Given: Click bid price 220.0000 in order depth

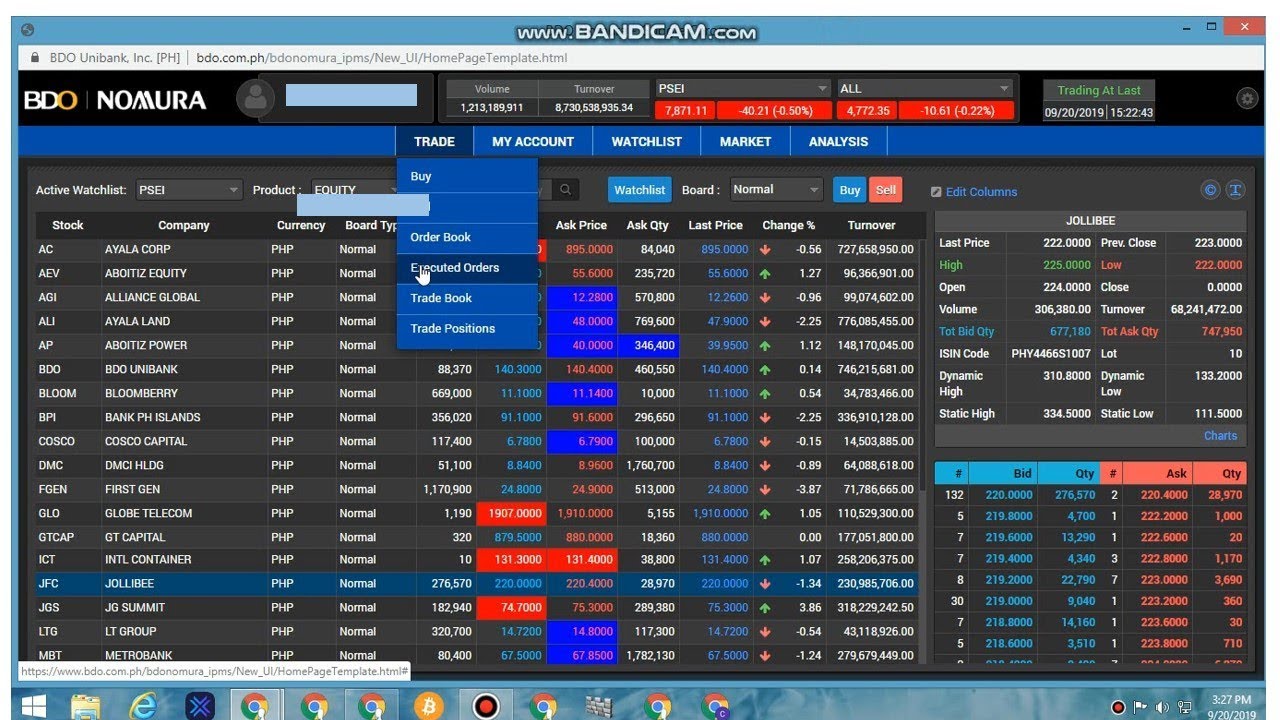Looking at the screenshot, I should tap(1008, 495).
